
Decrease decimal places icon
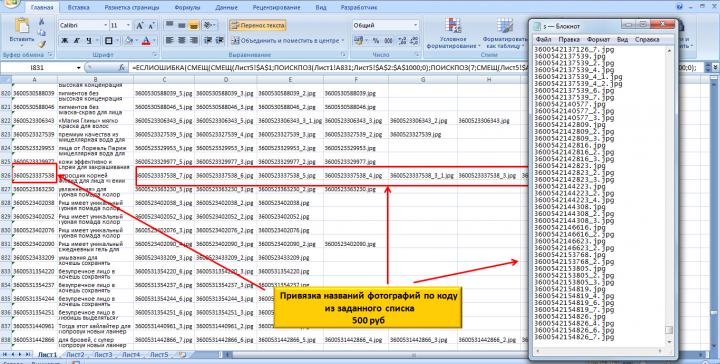click(414, 41)
